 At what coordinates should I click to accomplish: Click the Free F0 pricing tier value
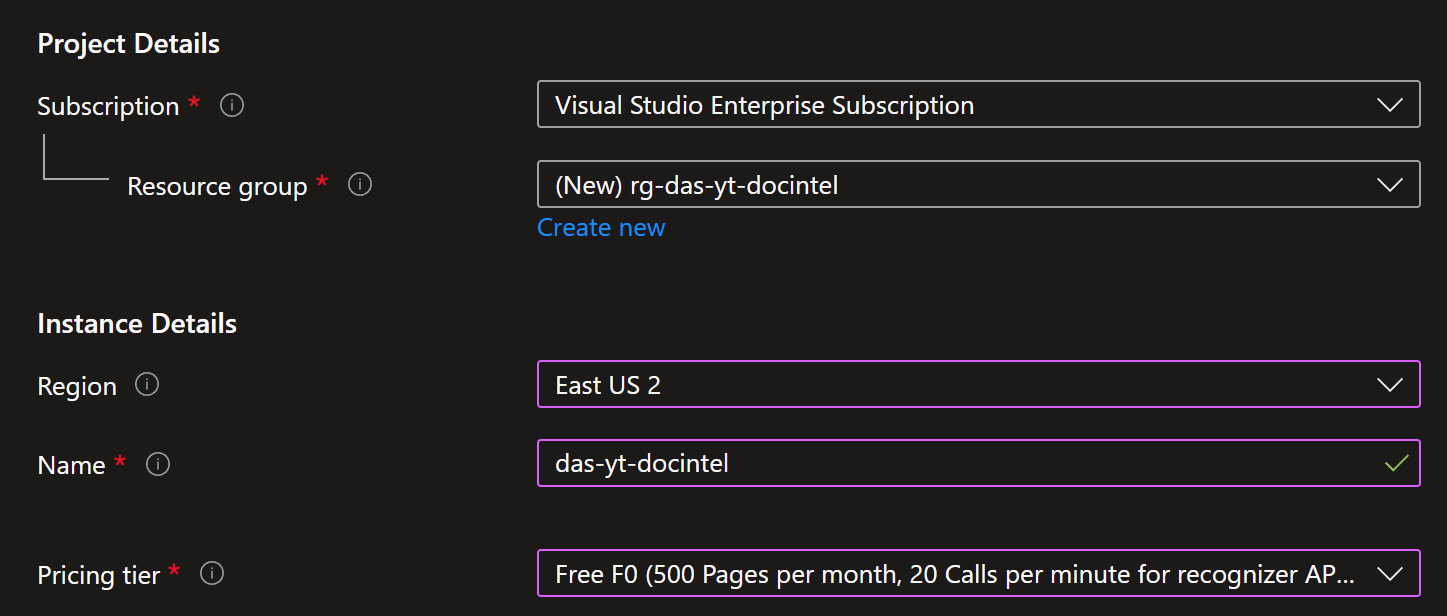953,574
